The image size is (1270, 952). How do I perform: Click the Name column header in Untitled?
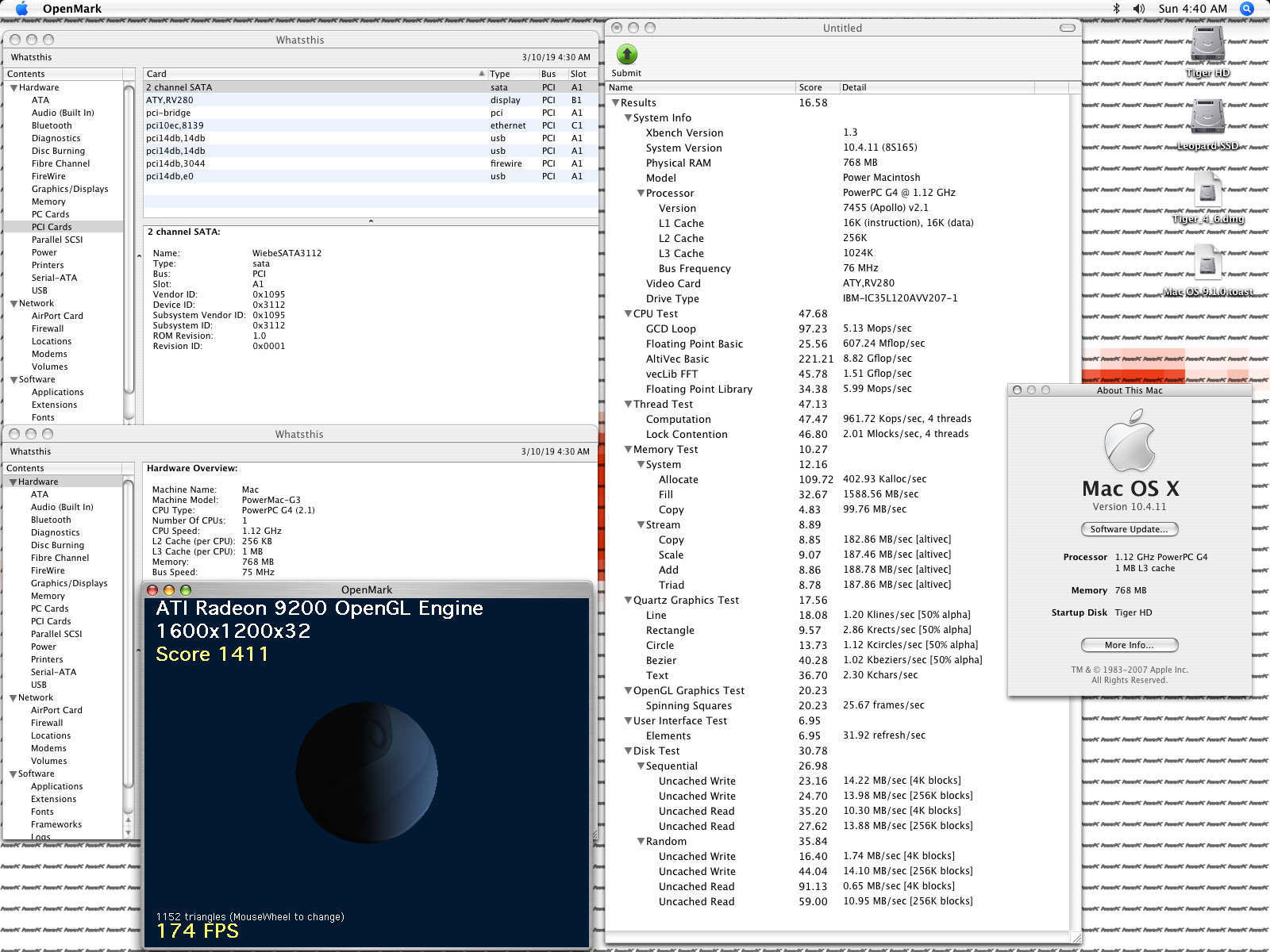click(701, 87)
